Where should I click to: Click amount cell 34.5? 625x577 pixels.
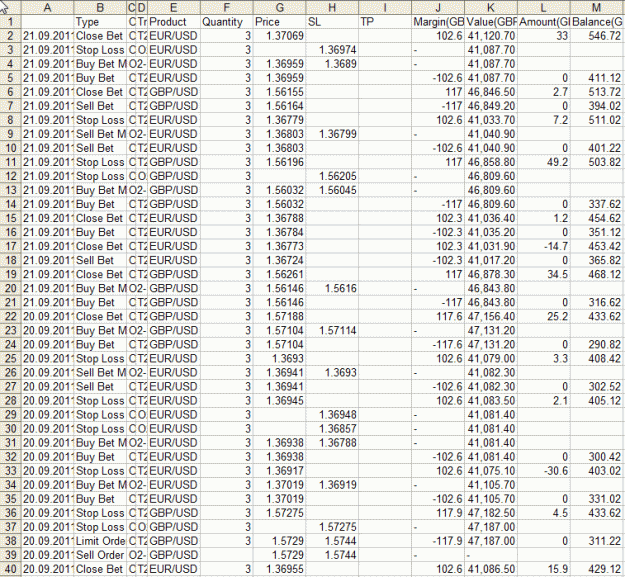coord(544,274)
